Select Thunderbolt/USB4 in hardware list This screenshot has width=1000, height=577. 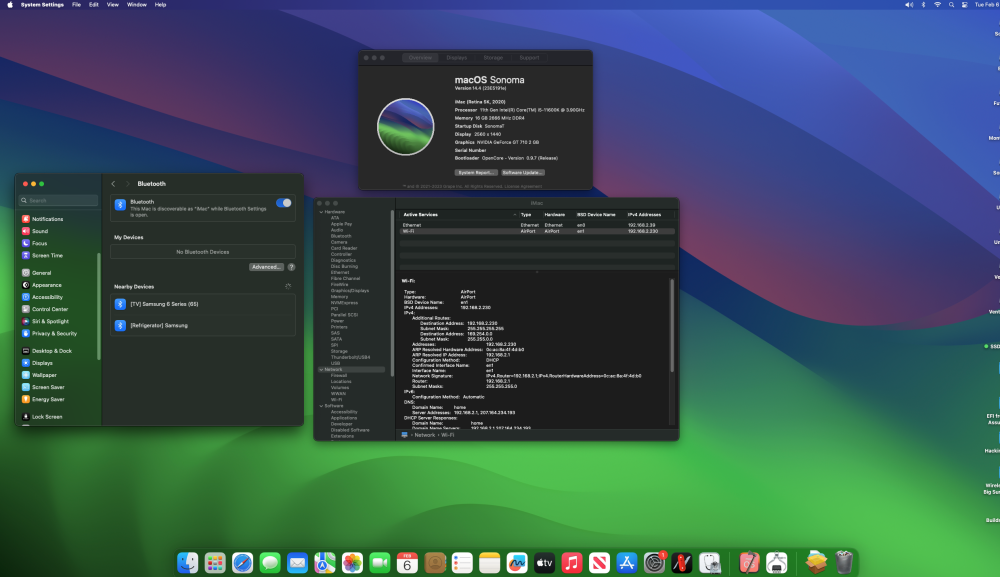click(350, 357)
